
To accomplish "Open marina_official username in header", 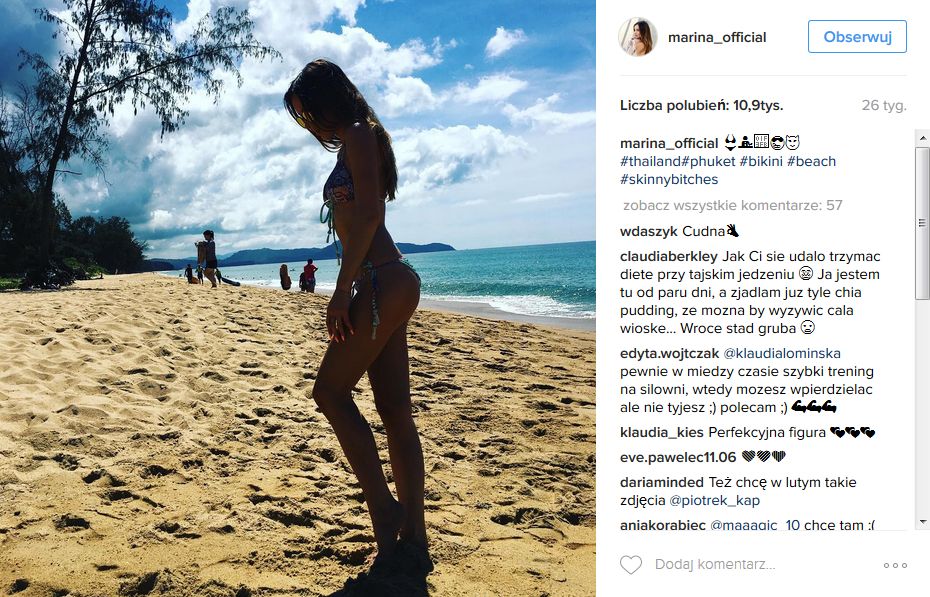I will click(x=717, y=37).
